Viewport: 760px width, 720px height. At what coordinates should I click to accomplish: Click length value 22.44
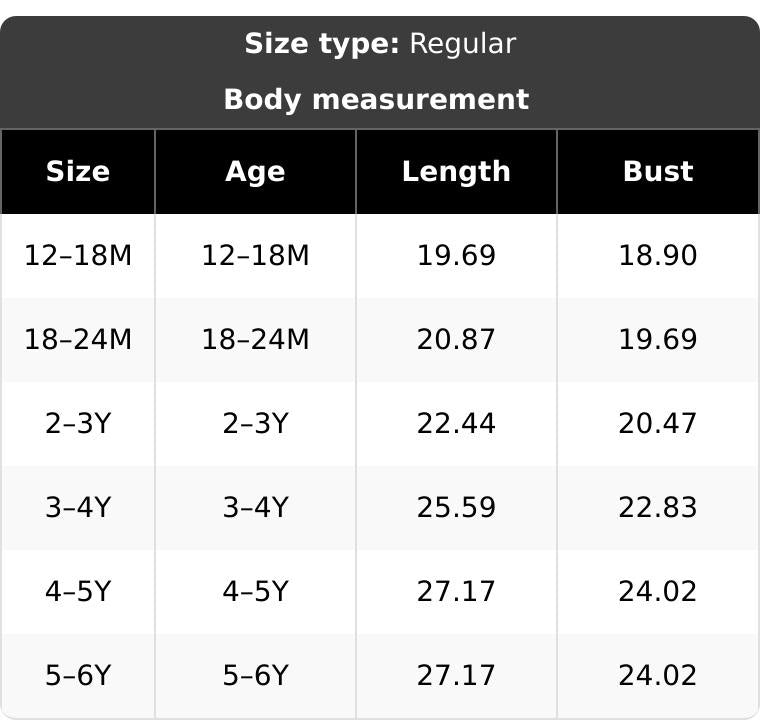[457, 423]
